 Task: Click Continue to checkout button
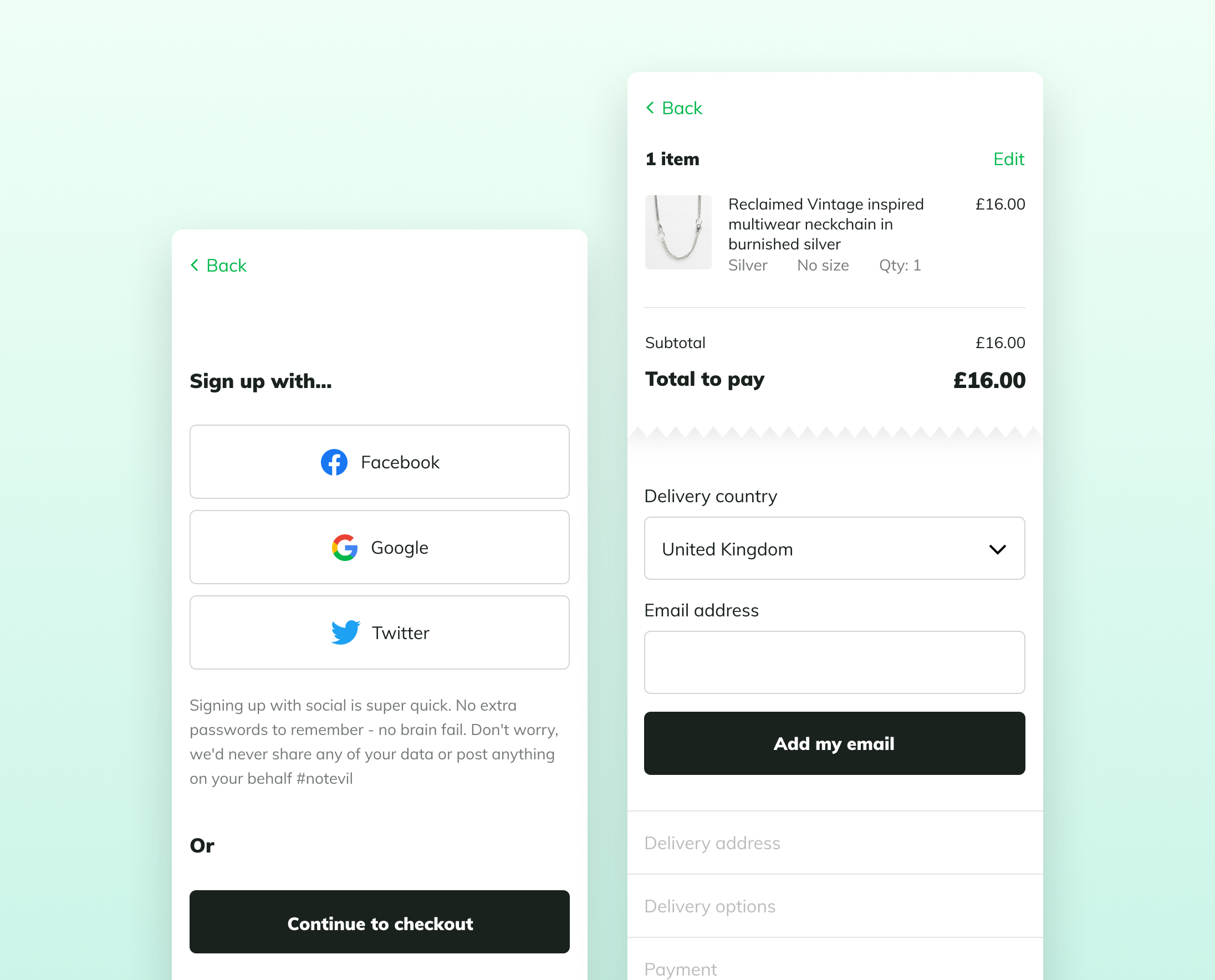[379, 923]
